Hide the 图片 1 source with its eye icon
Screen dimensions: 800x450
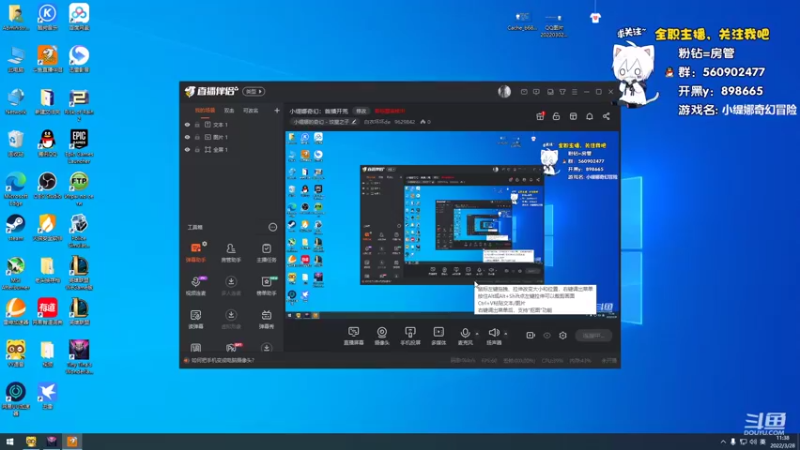187,137
